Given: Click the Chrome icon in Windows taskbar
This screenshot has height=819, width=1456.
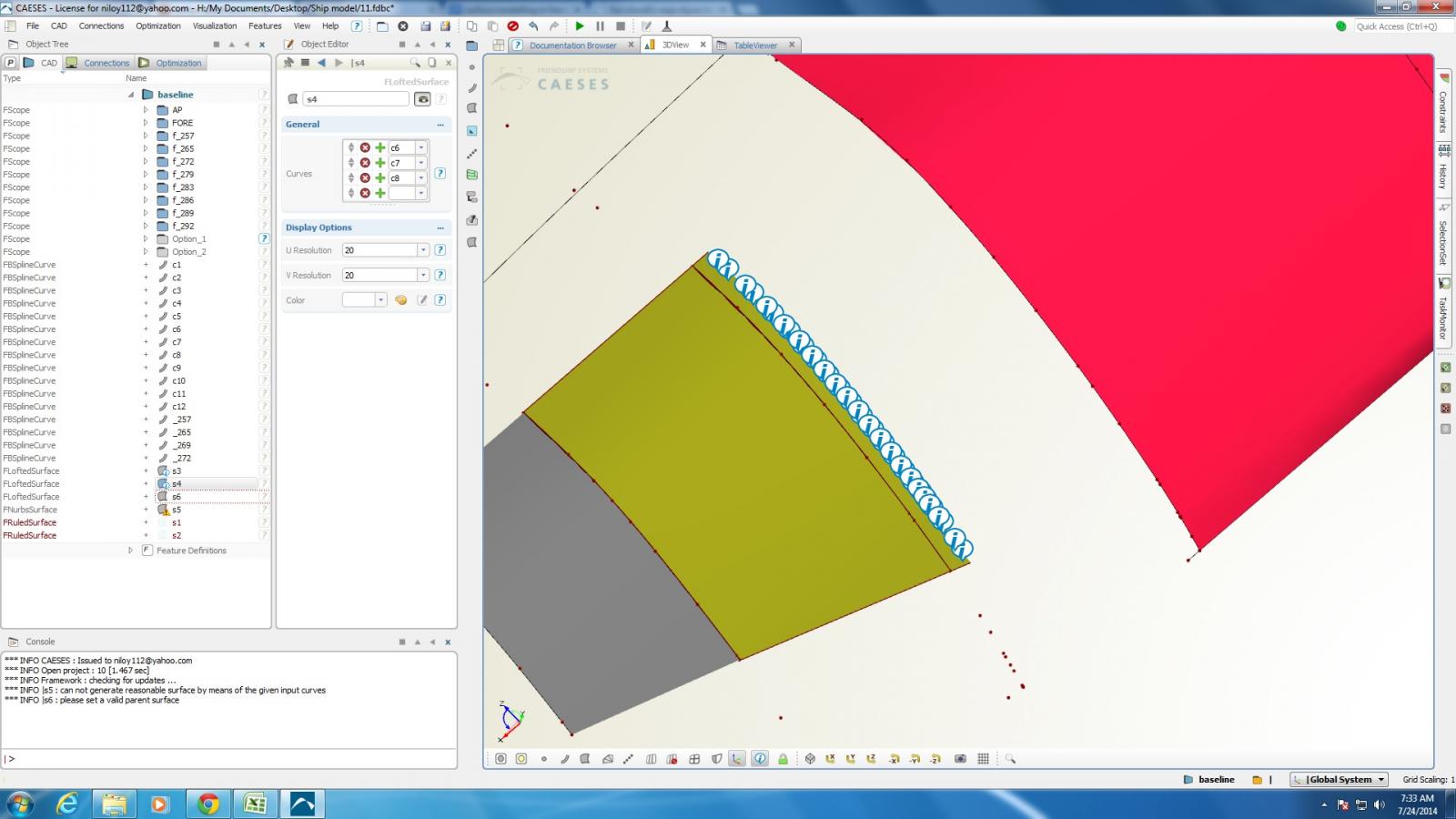Looking at the screenshot, I should [x=208, y=804].
